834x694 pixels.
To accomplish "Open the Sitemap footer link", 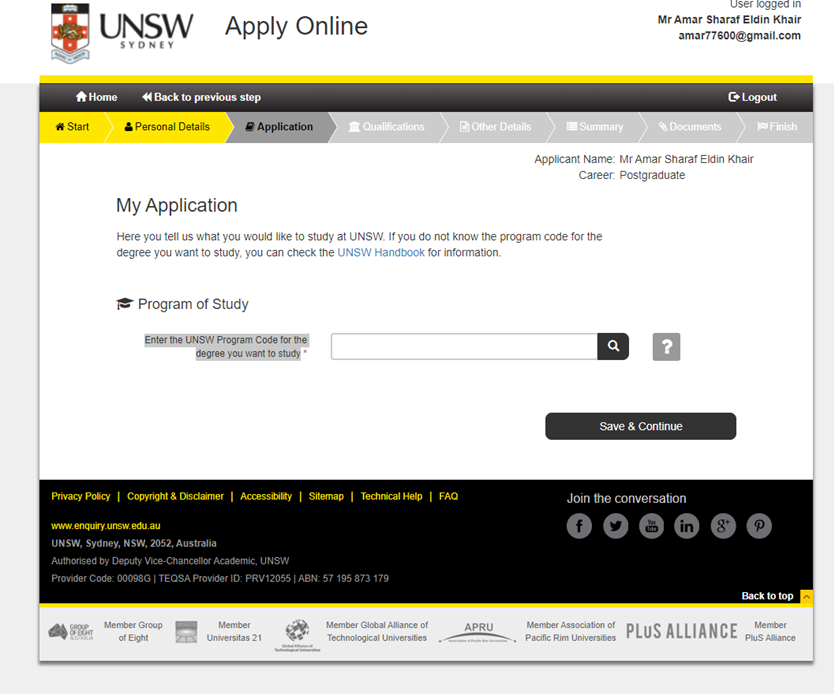I will [x=326, y=496].
